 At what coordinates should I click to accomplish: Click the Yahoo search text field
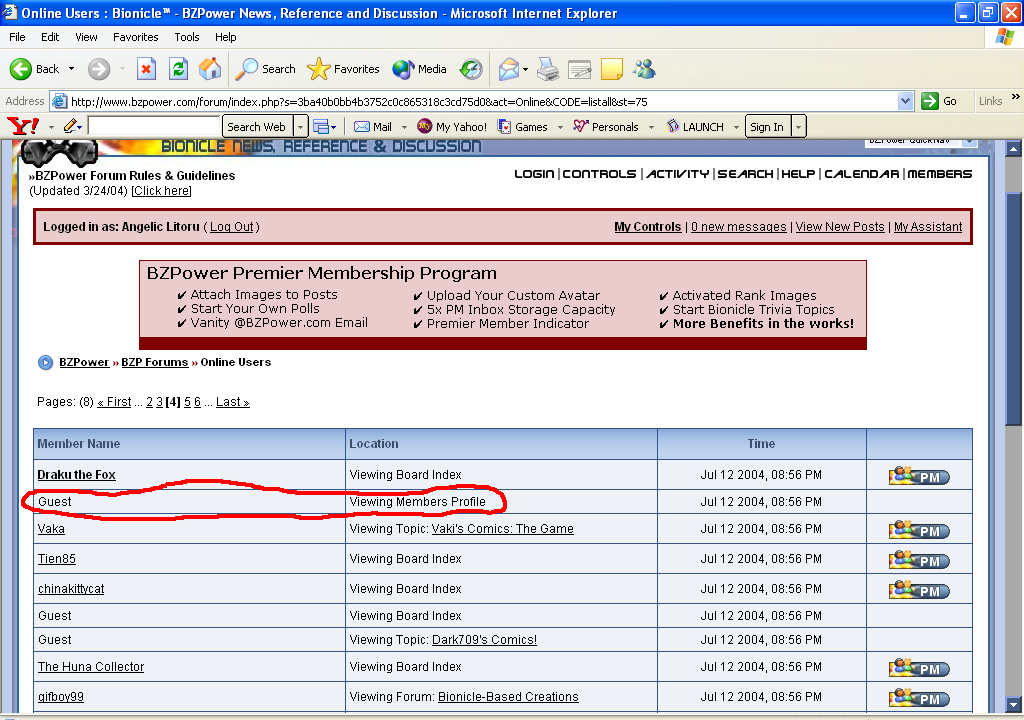(x=153, y=127)
